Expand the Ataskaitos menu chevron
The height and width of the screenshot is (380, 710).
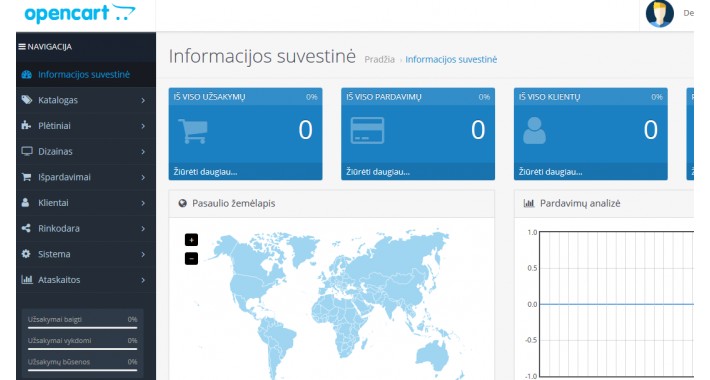[x=143, y=280]
